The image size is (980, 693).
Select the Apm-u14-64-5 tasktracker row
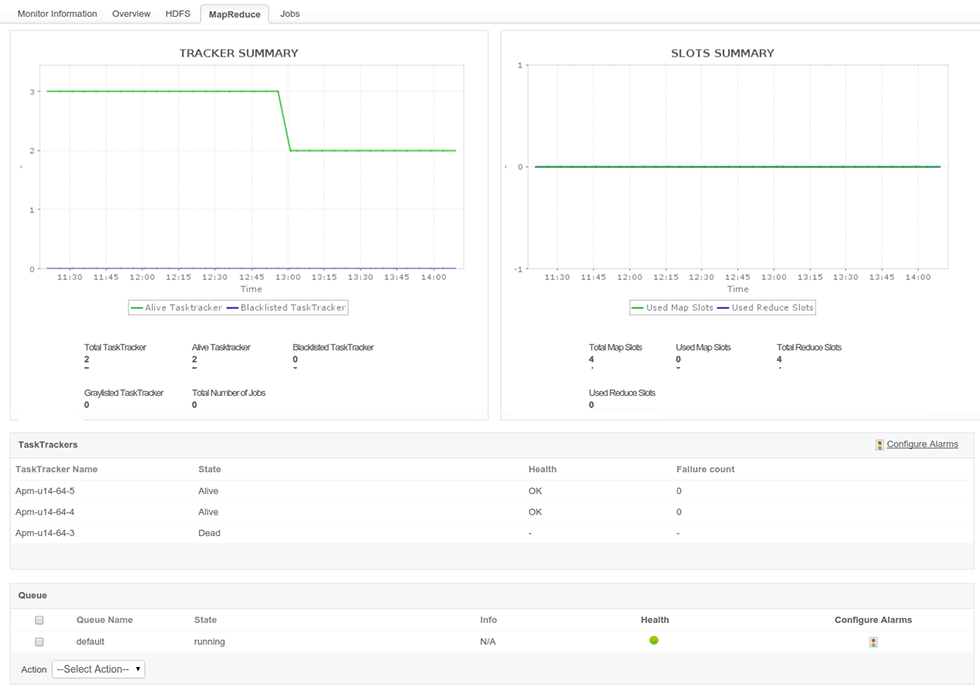tap(492, 491)
